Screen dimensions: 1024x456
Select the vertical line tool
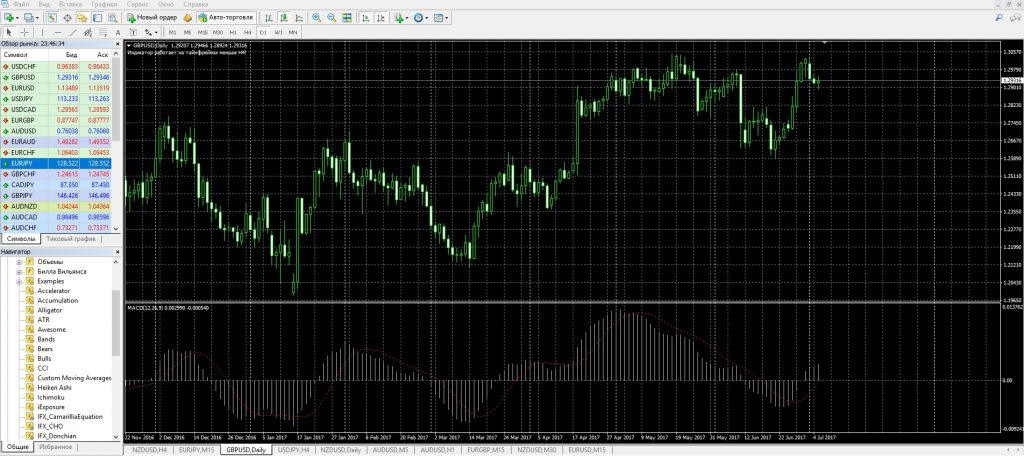pos(42,32)
